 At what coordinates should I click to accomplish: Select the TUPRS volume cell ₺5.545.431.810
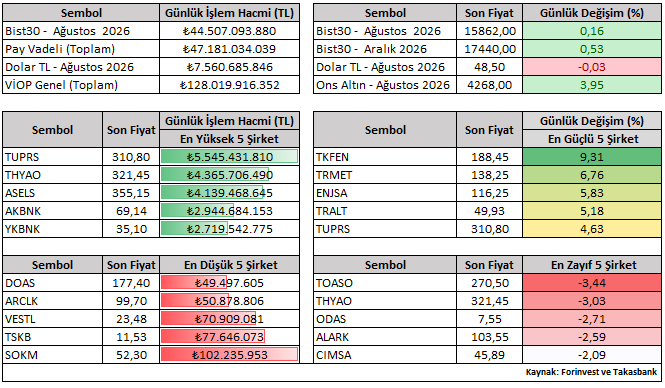click(229, 157)
